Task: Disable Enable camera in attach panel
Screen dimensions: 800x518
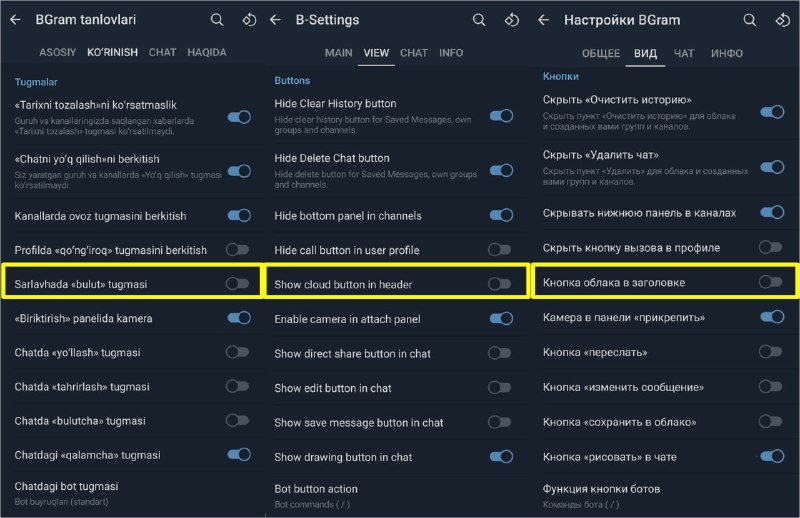Action: pos(501,318)
